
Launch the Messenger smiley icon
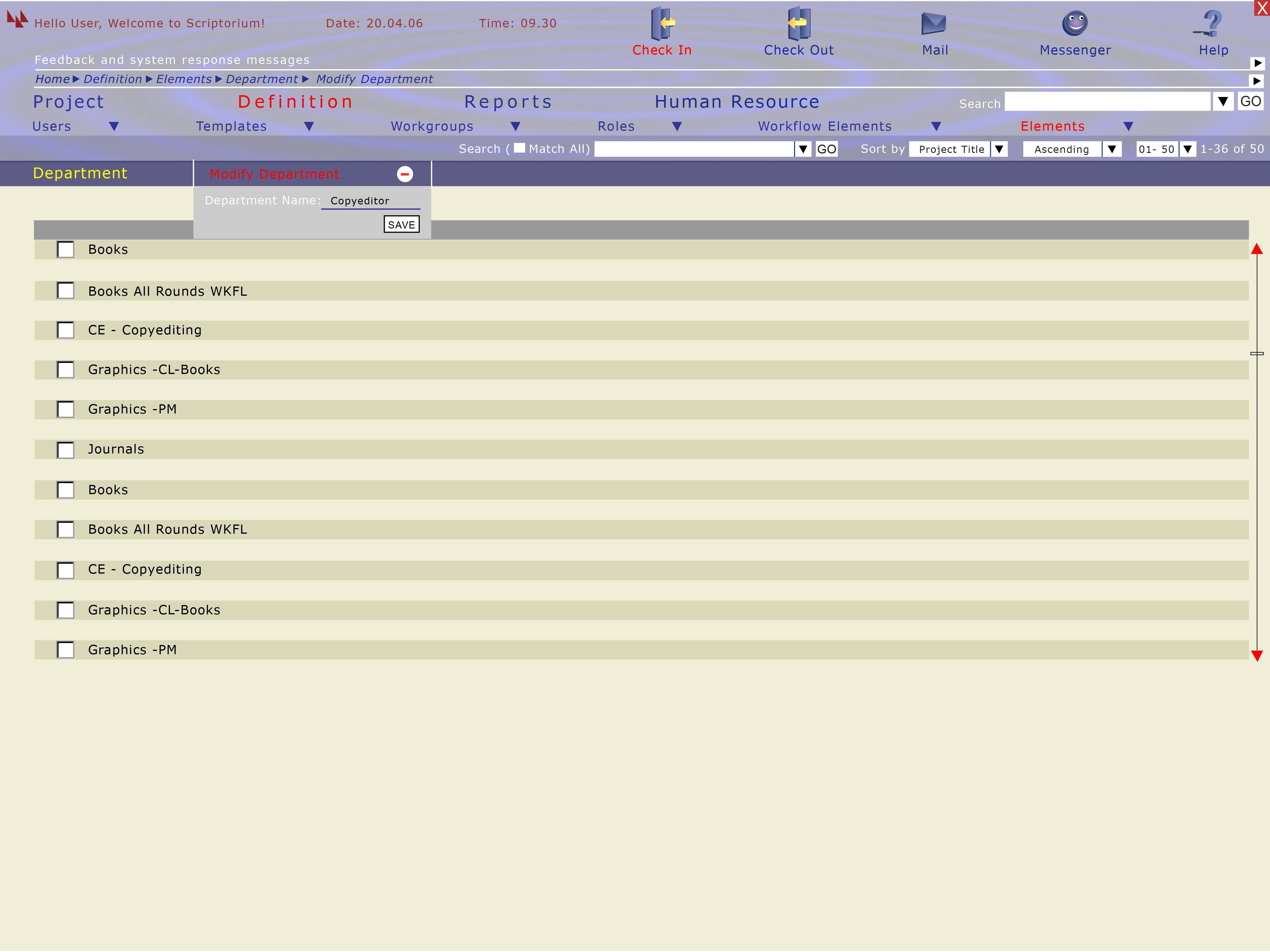[1075, 24]
